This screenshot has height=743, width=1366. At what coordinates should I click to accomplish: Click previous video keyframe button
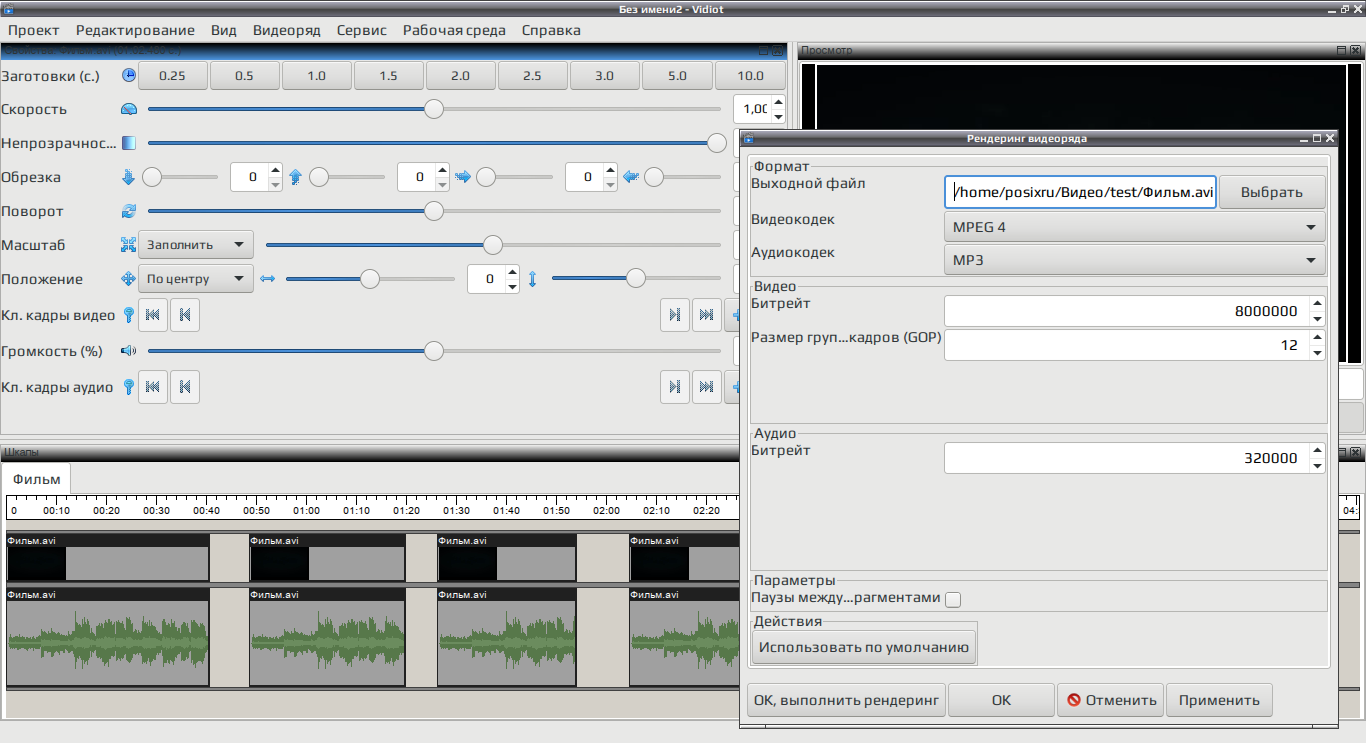[x=185, y=315]
